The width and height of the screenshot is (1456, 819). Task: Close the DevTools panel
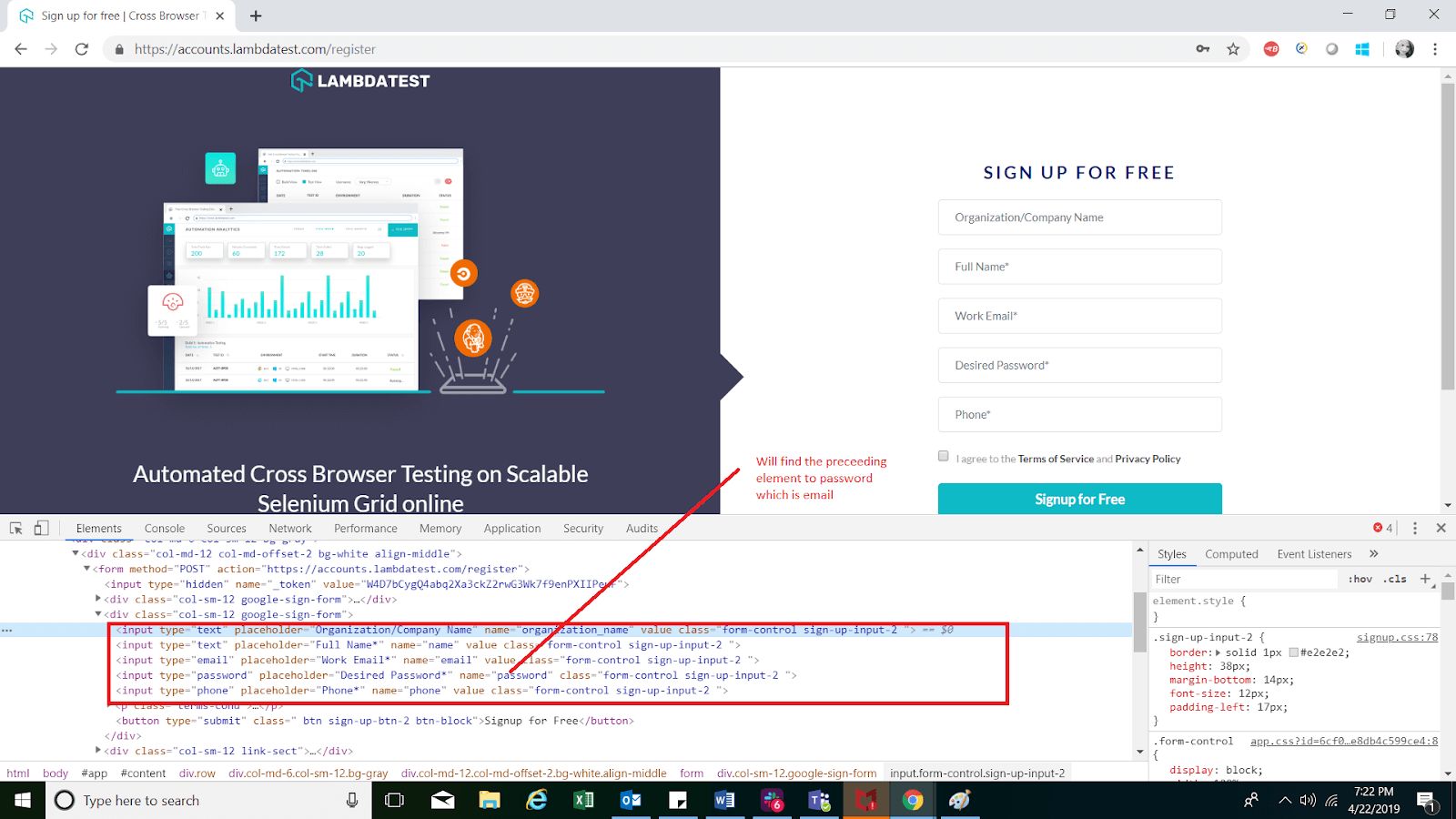pos(1441,528)
